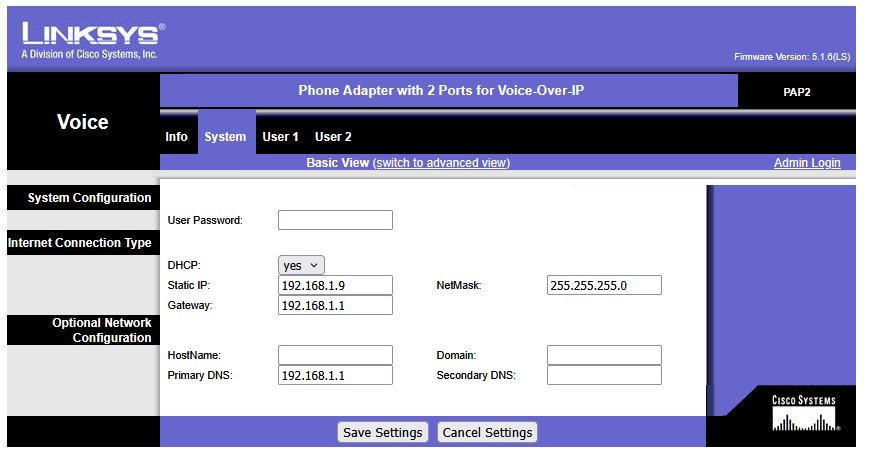The image size is (870, 465).
Task: Click the Cancel Settings button
Action: (487, 432)
